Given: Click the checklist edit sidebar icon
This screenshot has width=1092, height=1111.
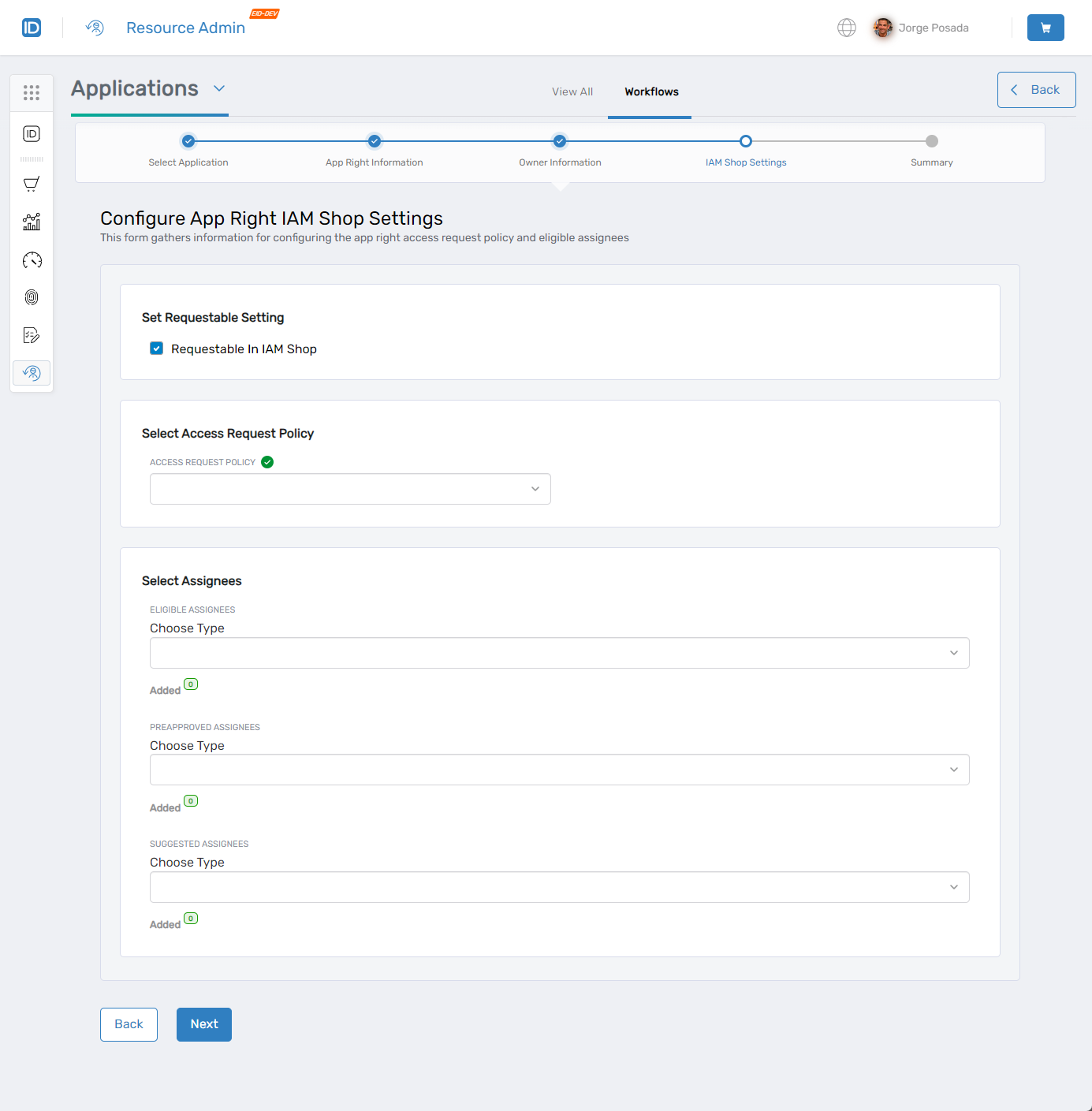Looking at the screenshot, I should [32, 335].
